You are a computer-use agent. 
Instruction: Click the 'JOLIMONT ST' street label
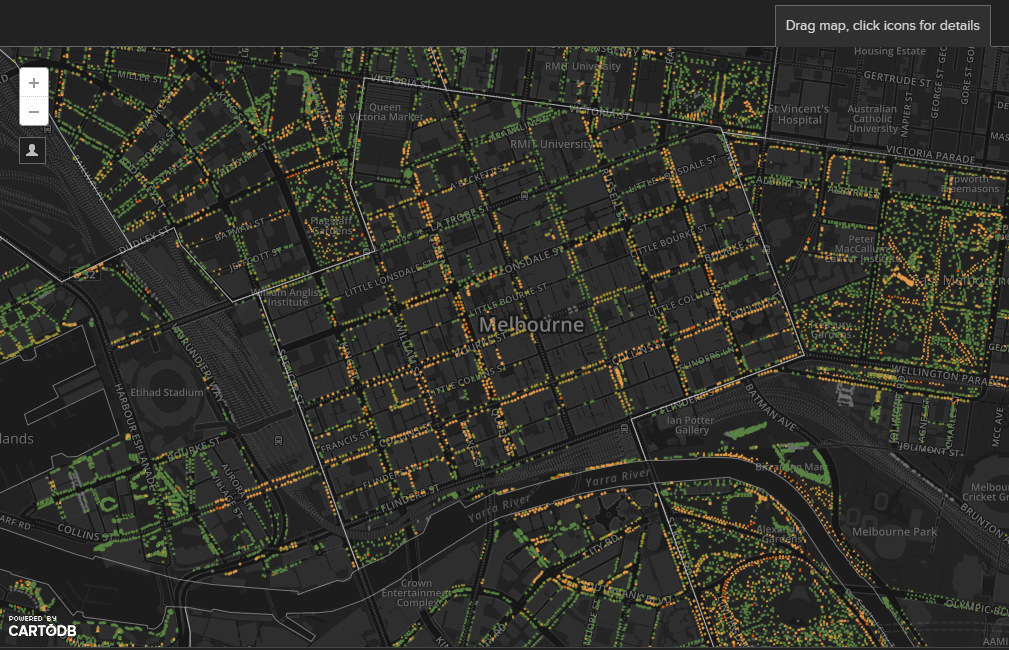pyautogui.click(x=930, y=449)
